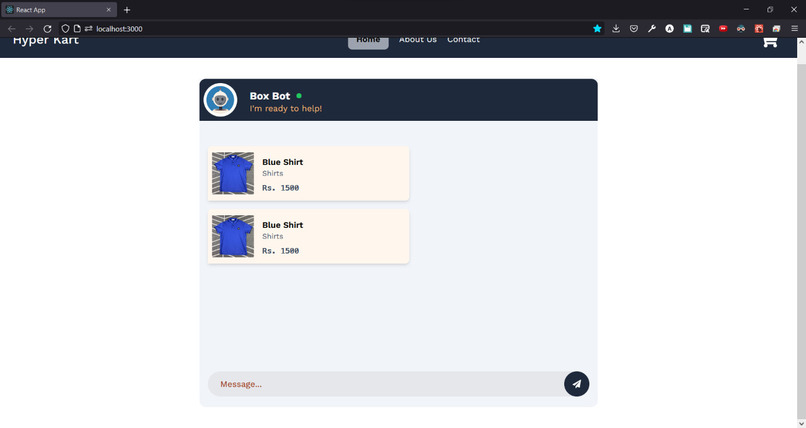Open a new browser tab
806x428 pixels.
127,10
